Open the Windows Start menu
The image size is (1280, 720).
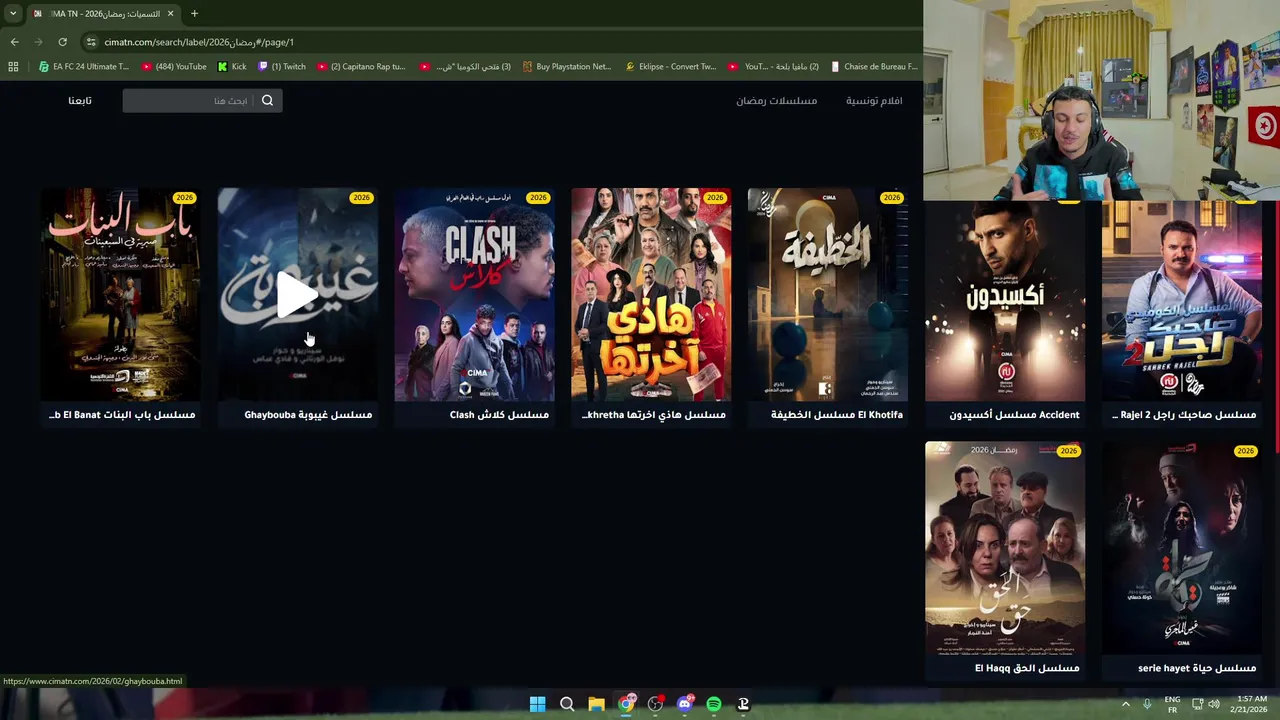tap(537, 704)
